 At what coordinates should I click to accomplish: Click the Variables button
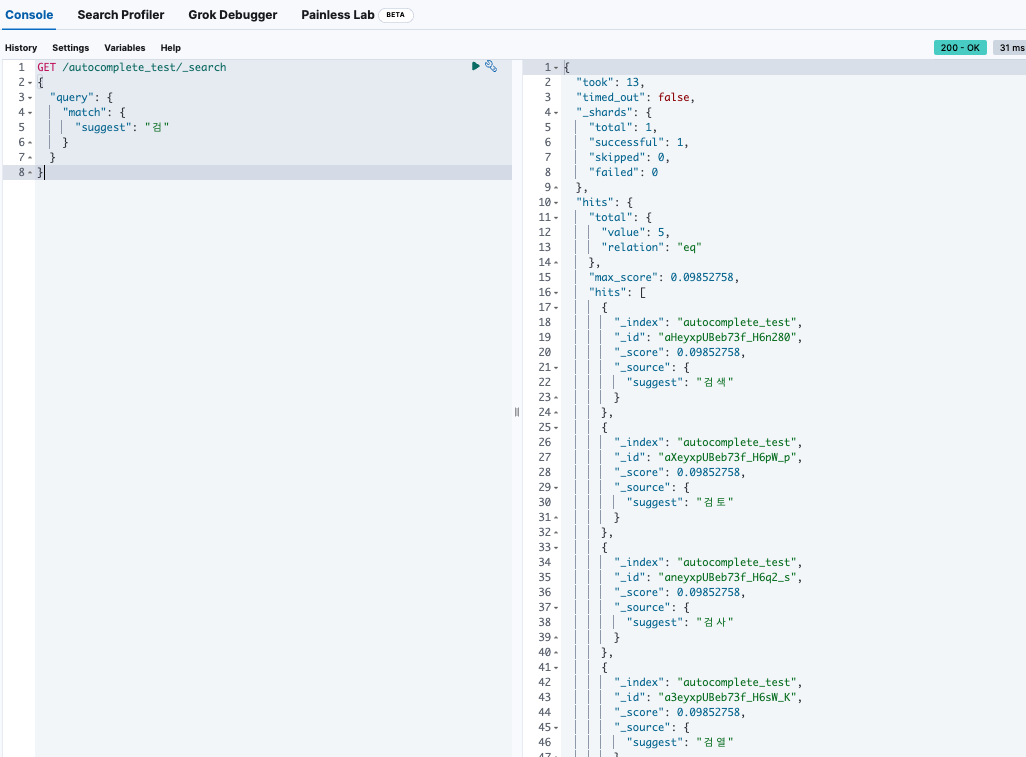click(125, 48)
